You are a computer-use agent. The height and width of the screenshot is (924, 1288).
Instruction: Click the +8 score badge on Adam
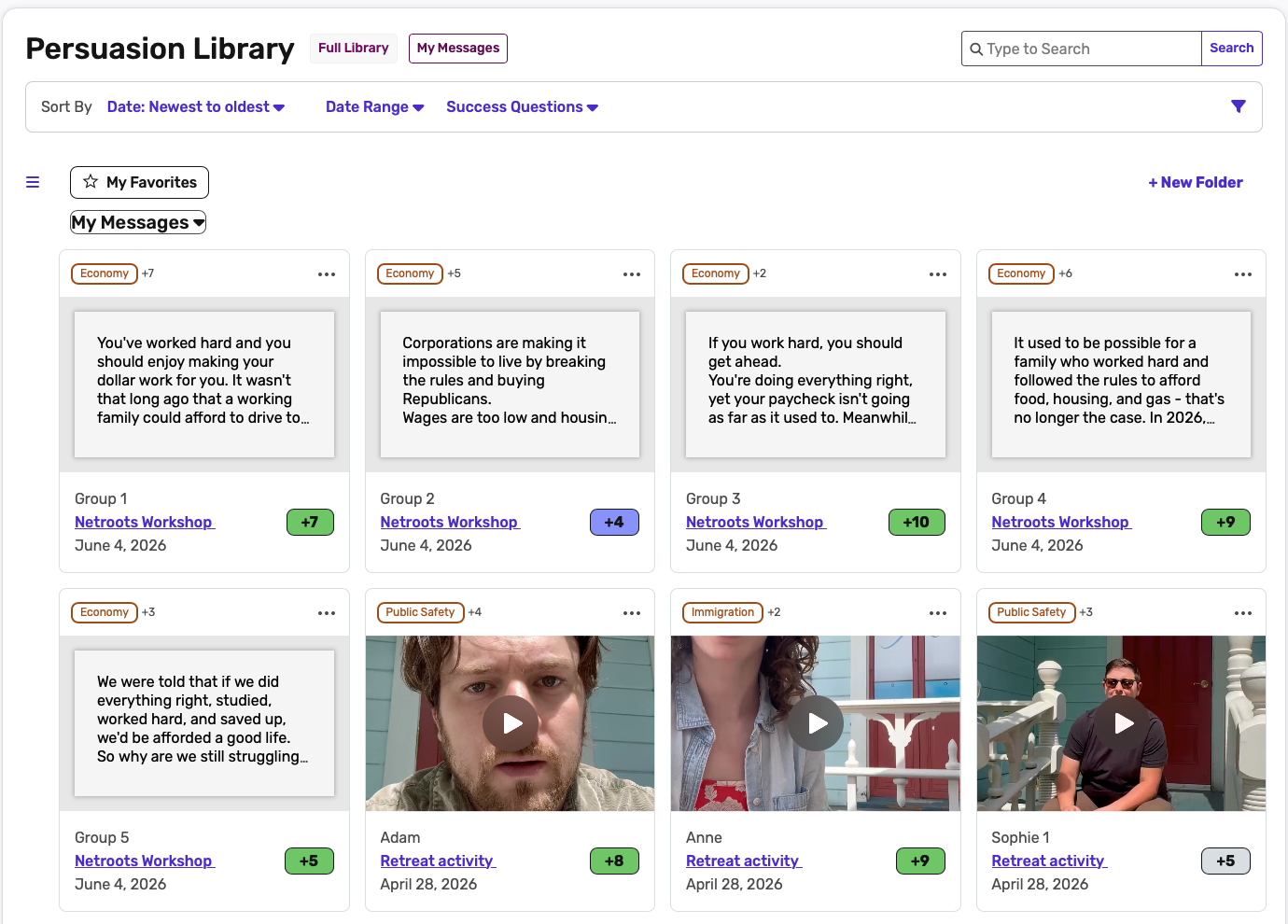pyautogui.click(x=614, y=861)
